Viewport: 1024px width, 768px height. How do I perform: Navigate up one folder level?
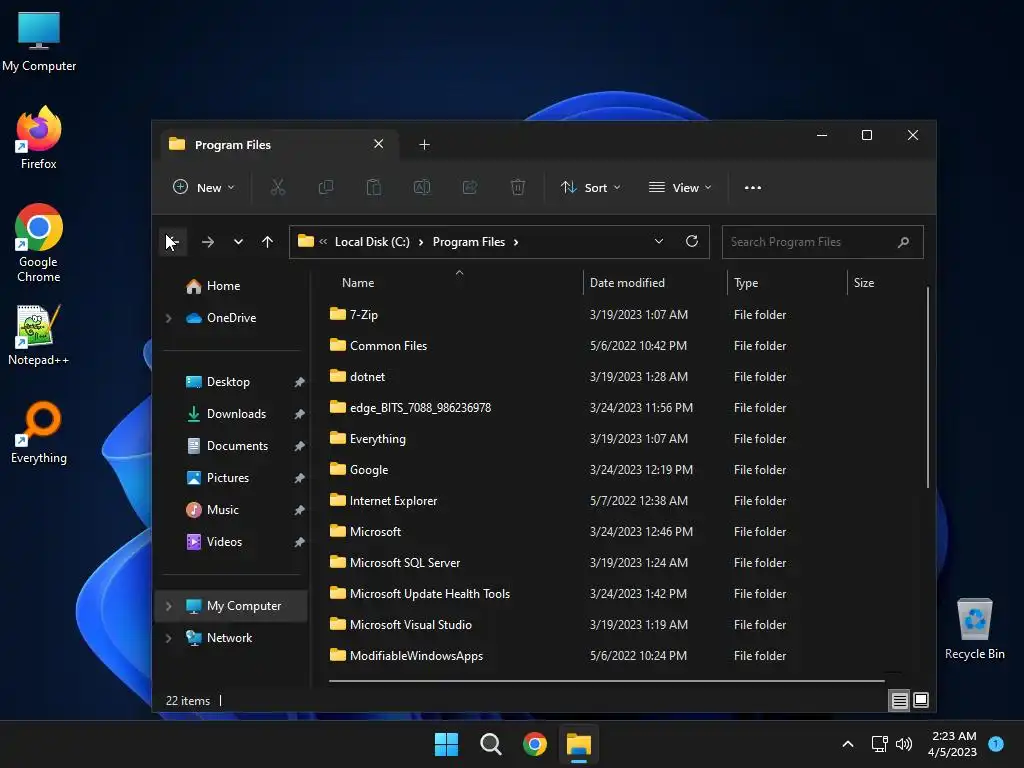(x=267, y=242)
